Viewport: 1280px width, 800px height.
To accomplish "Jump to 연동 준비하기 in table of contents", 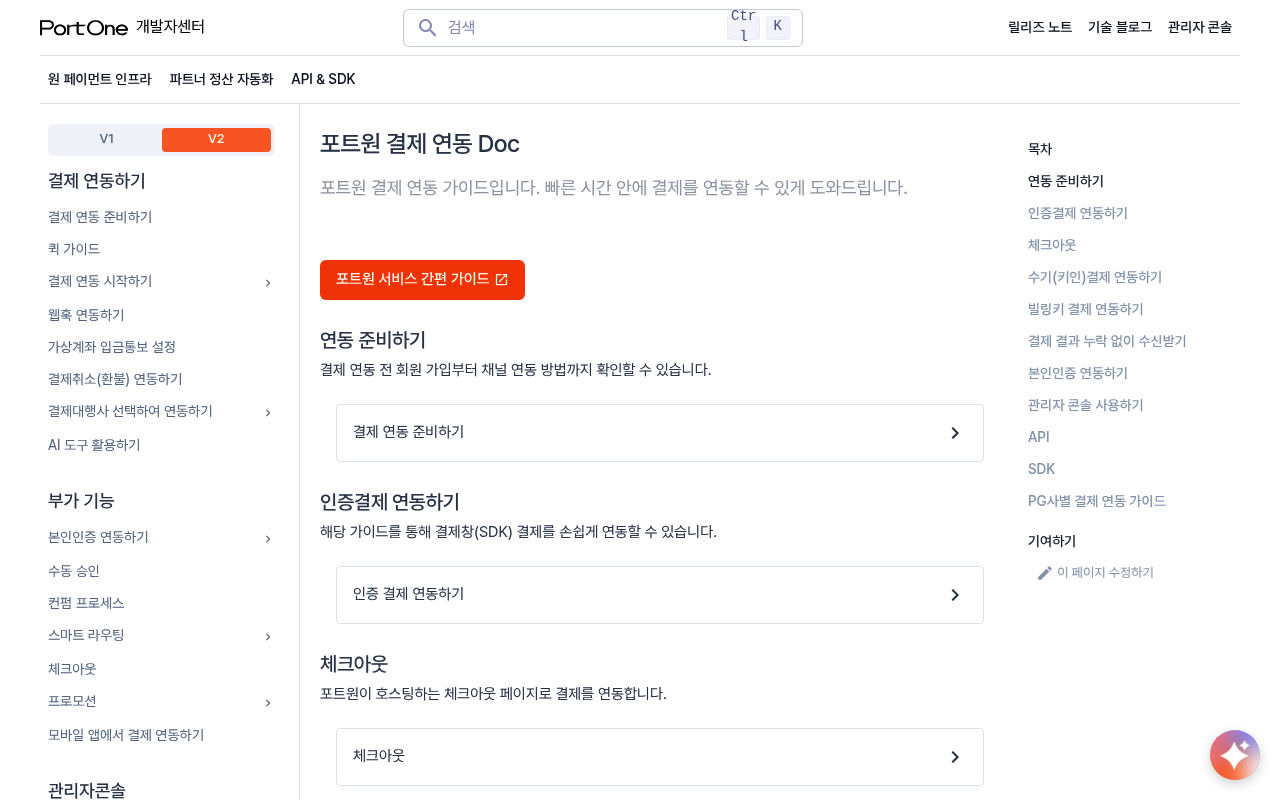I will point(1066,181).
